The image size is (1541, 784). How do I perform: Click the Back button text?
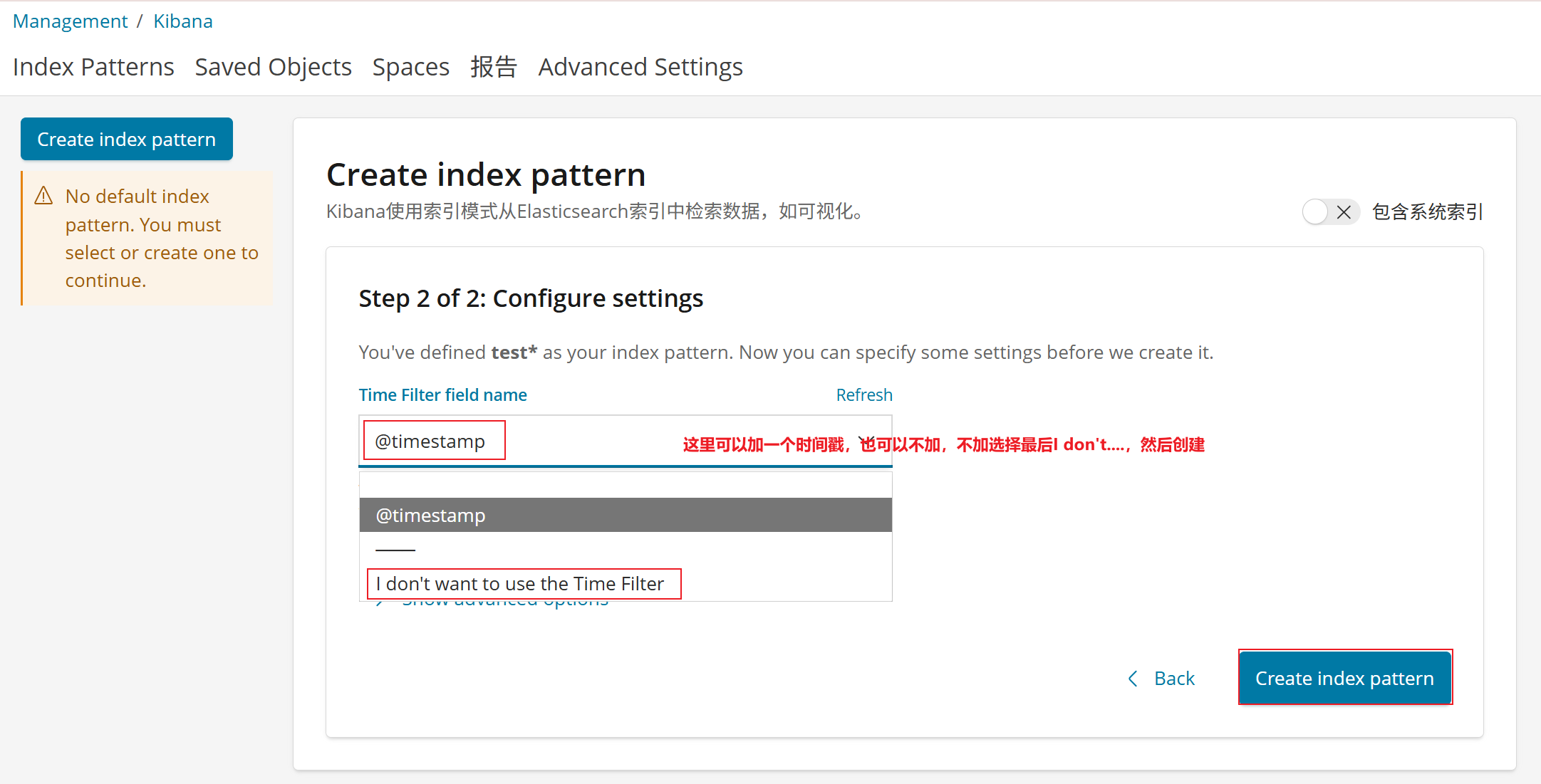[1173, 679]
